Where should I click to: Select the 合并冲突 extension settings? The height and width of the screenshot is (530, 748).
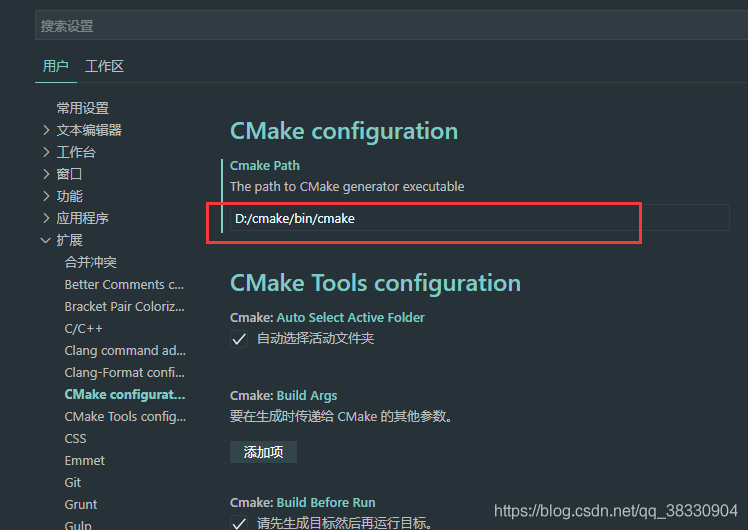coord(91,262)
